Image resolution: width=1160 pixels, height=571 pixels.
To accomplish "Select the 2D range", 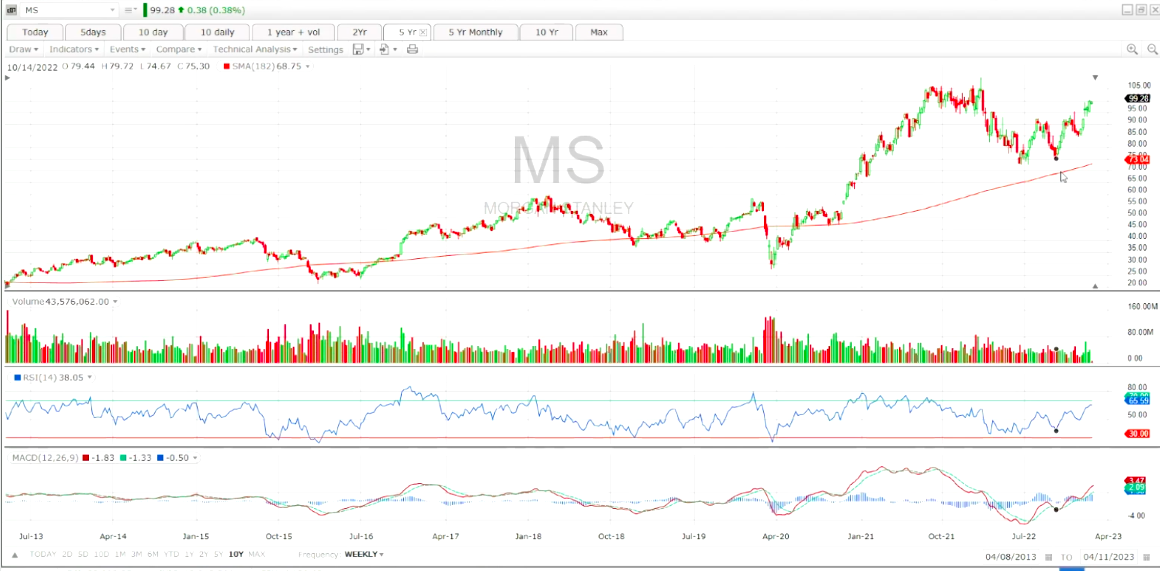I will tap(67, 554).
